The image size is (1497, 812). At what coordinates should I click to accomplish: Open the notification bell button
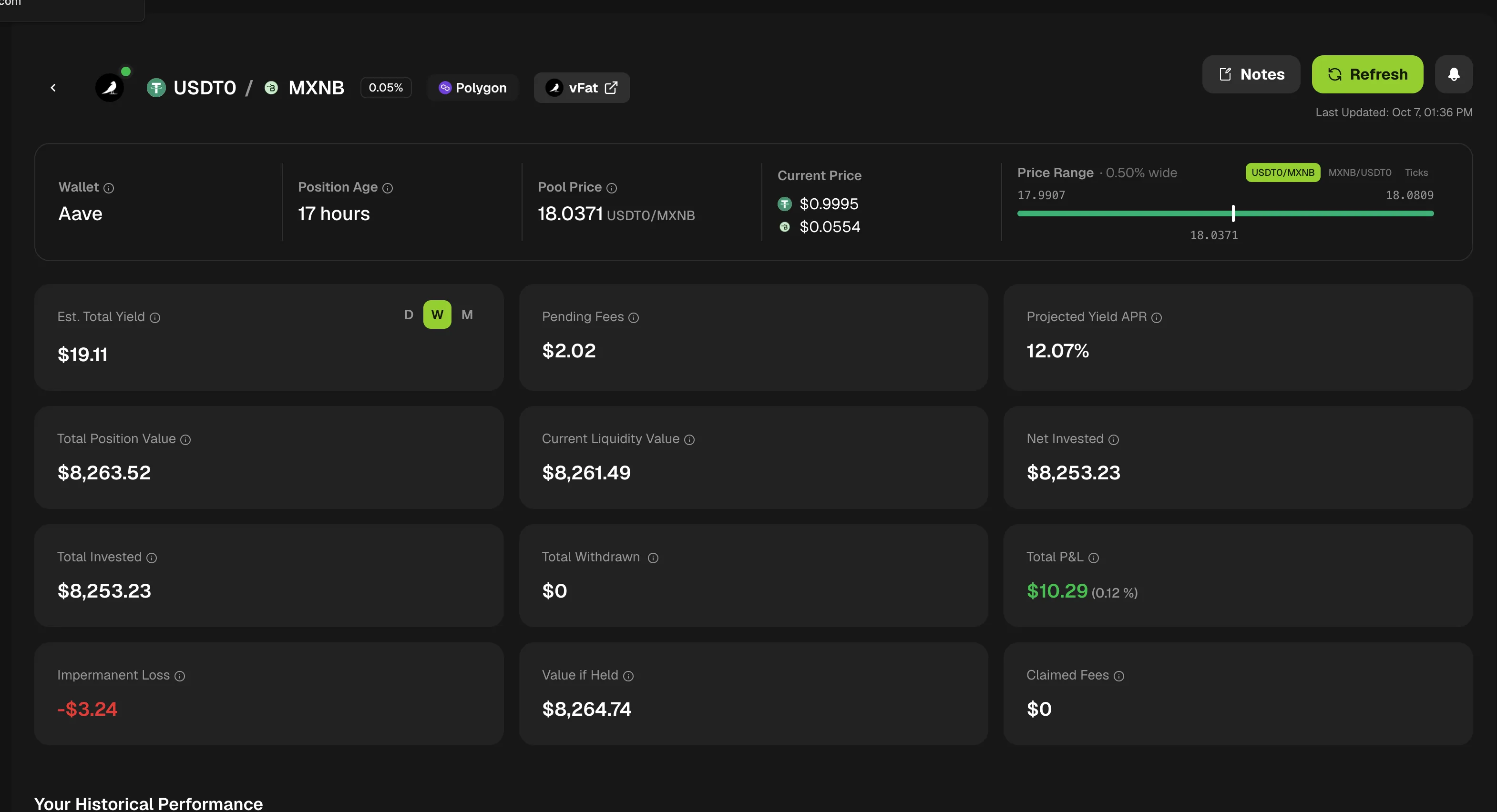(x=1454, y=74)
